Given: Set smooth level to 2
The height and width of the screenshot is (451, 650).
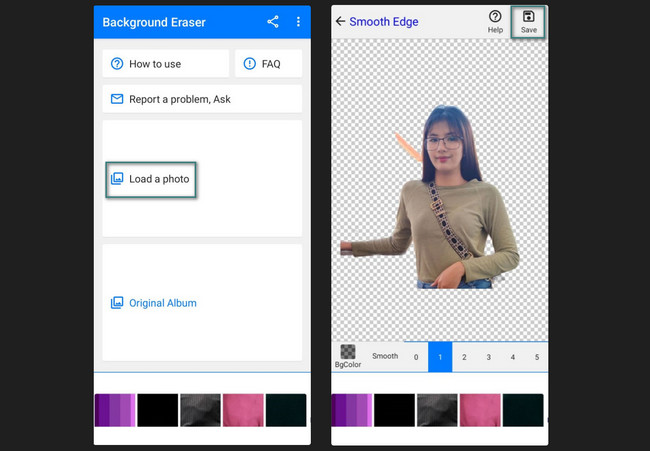Looking at the screenshot, I should (x=464, y=357).
